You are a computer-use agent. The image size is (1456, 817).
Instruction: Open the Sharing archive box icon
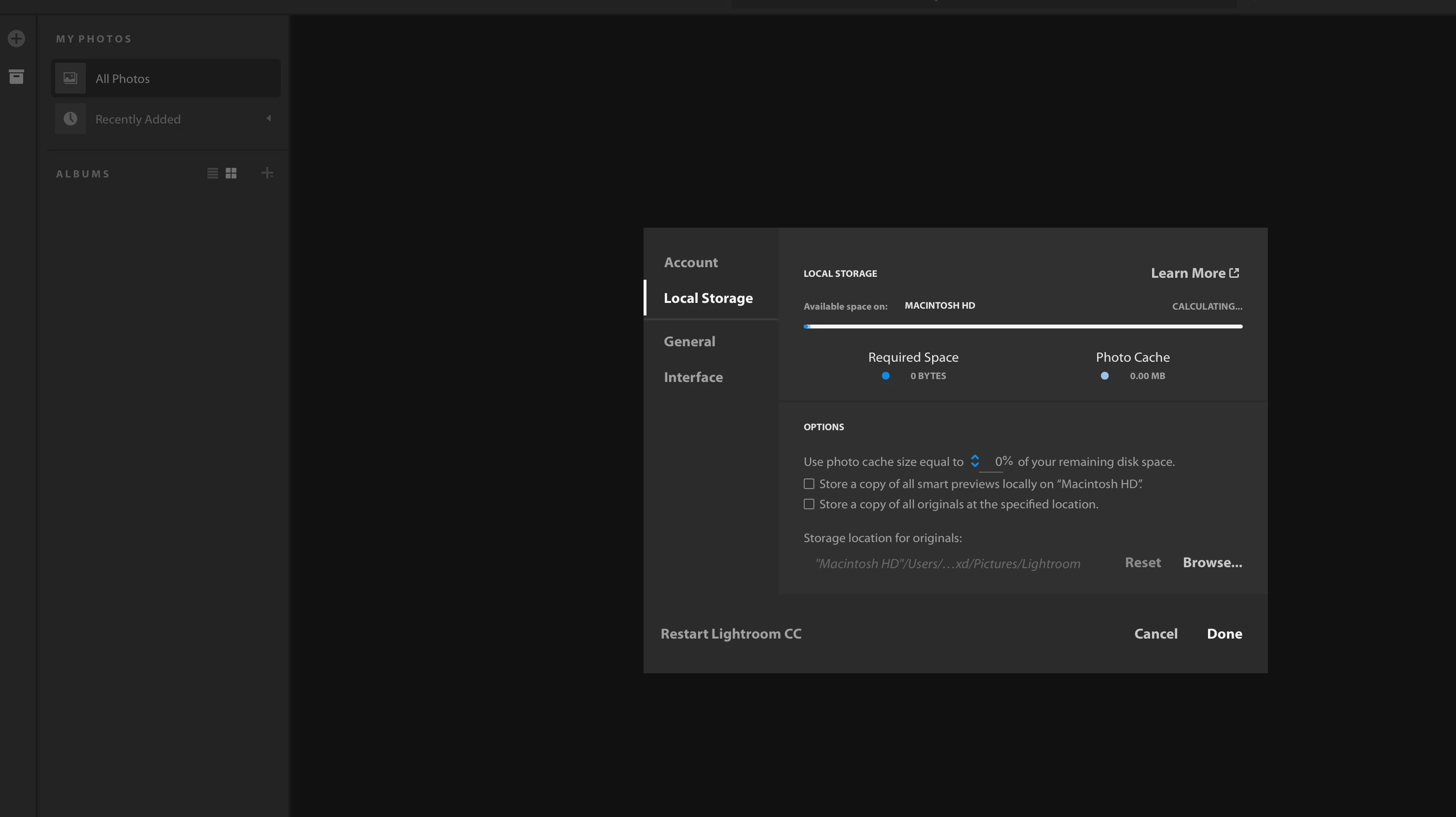16,76
